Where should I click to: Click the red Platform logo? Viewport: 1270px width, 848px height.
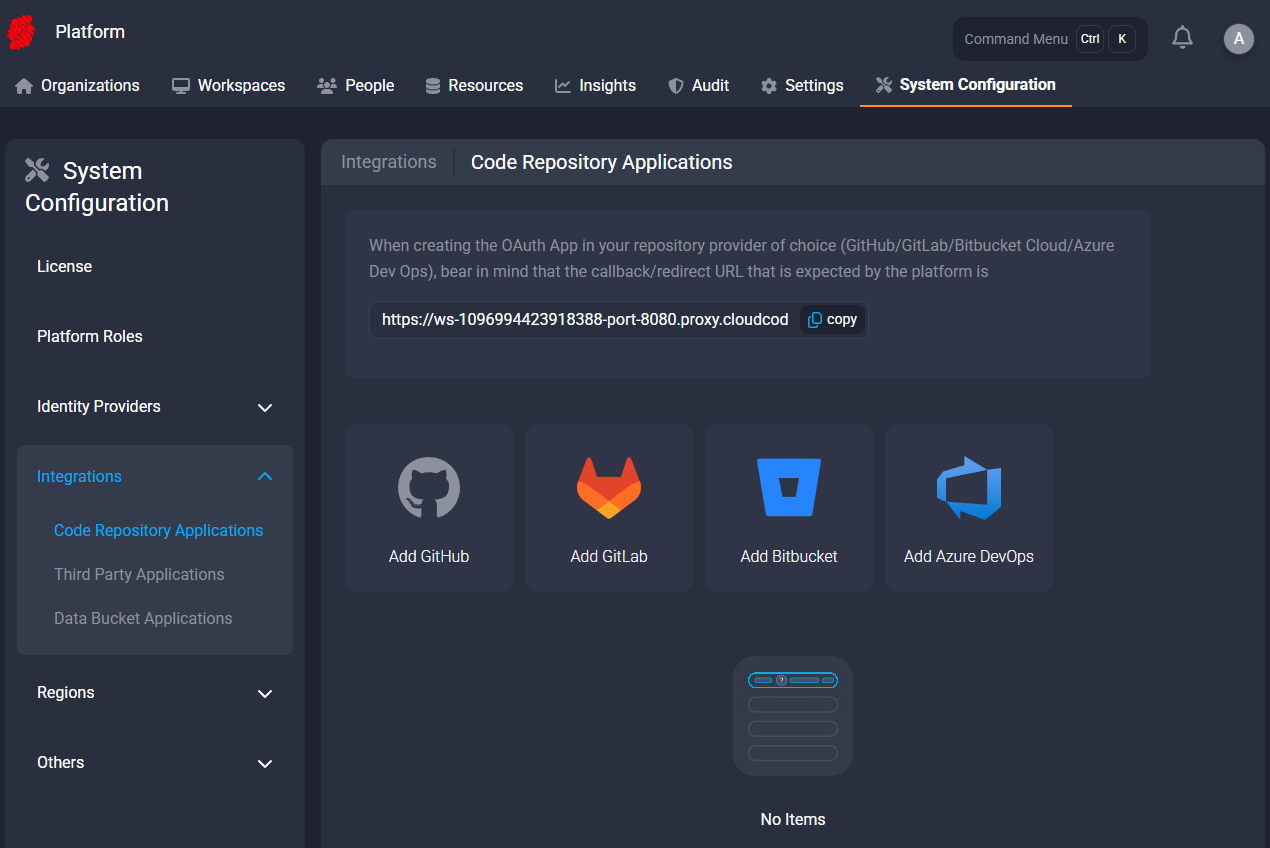point(21,33)
